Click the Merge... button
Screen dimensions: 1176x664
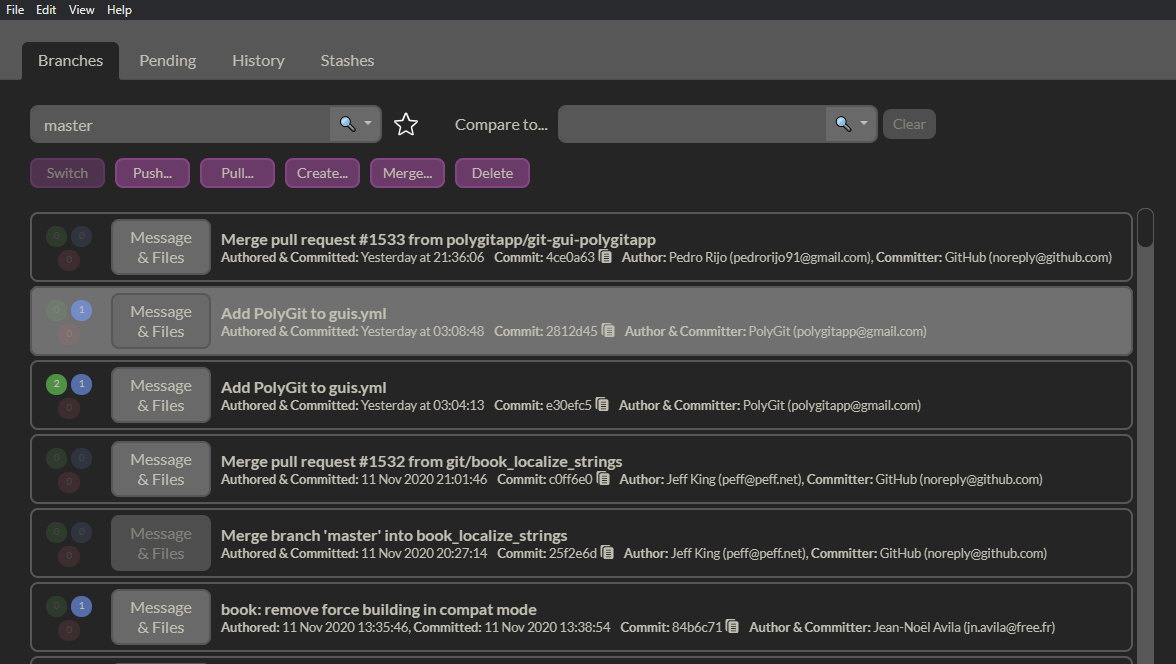coord(407,173)
